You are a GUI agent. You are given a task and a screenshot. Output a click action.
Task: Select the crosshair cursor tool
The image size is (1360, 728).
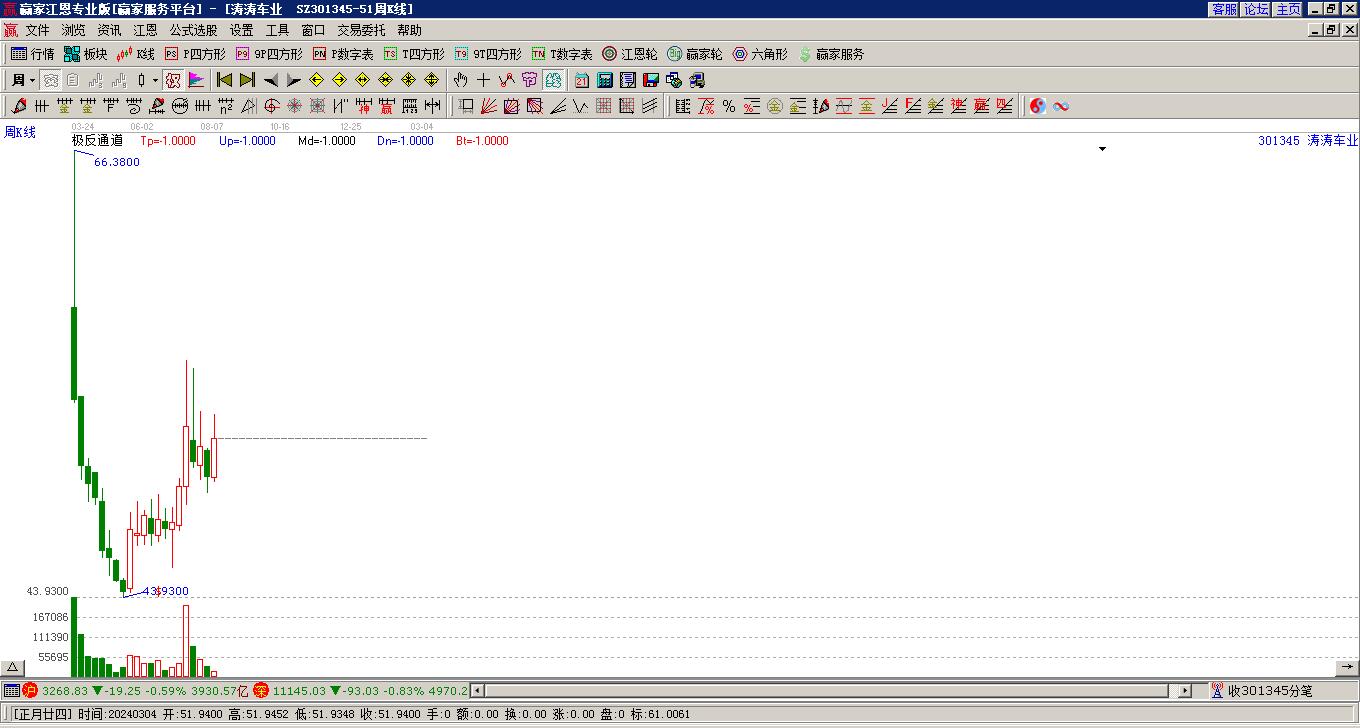(x=484, y=80)
